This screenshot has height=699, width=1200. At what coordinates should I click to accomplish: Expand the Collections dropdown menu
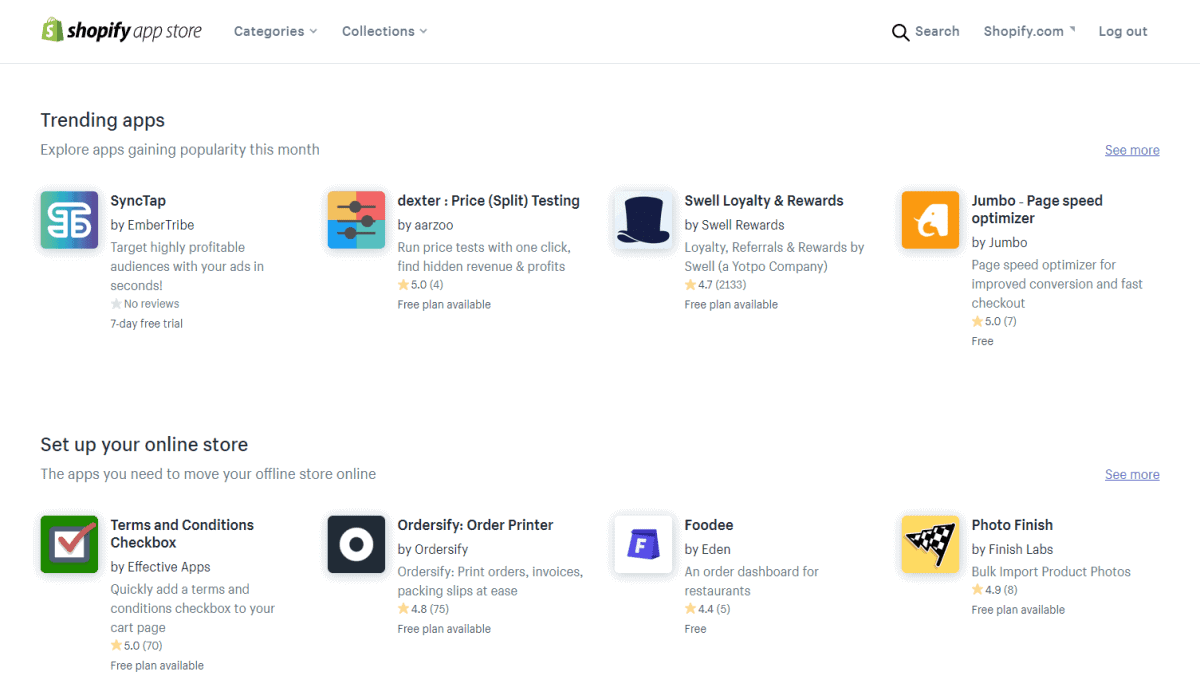point(384,31)
